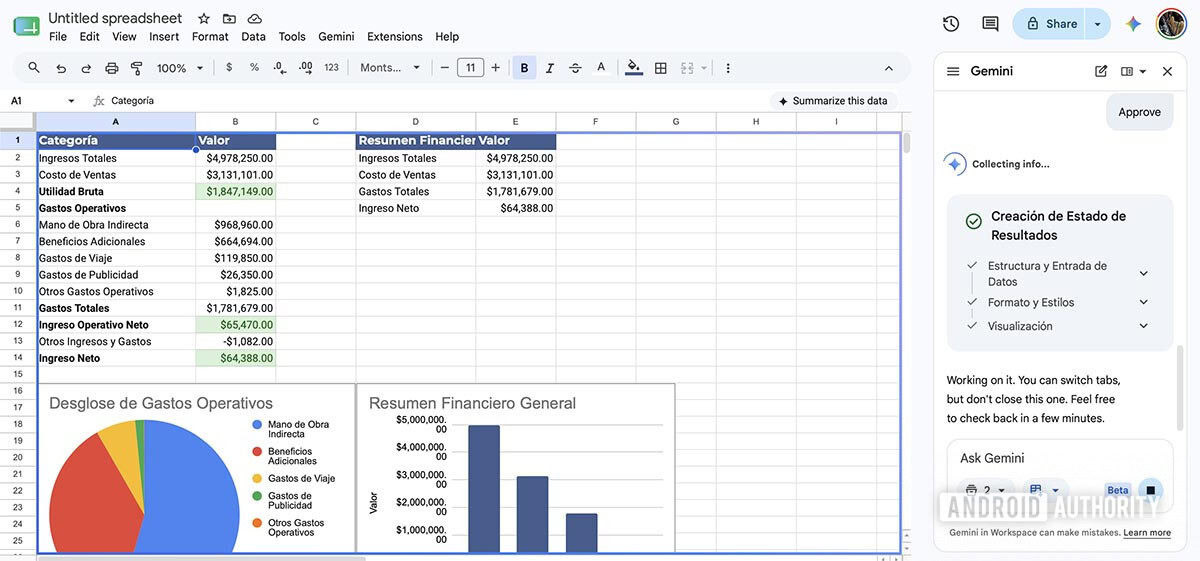Screen dimensions: 1200x561
Task: Format as percent
Action: (254, 68)
